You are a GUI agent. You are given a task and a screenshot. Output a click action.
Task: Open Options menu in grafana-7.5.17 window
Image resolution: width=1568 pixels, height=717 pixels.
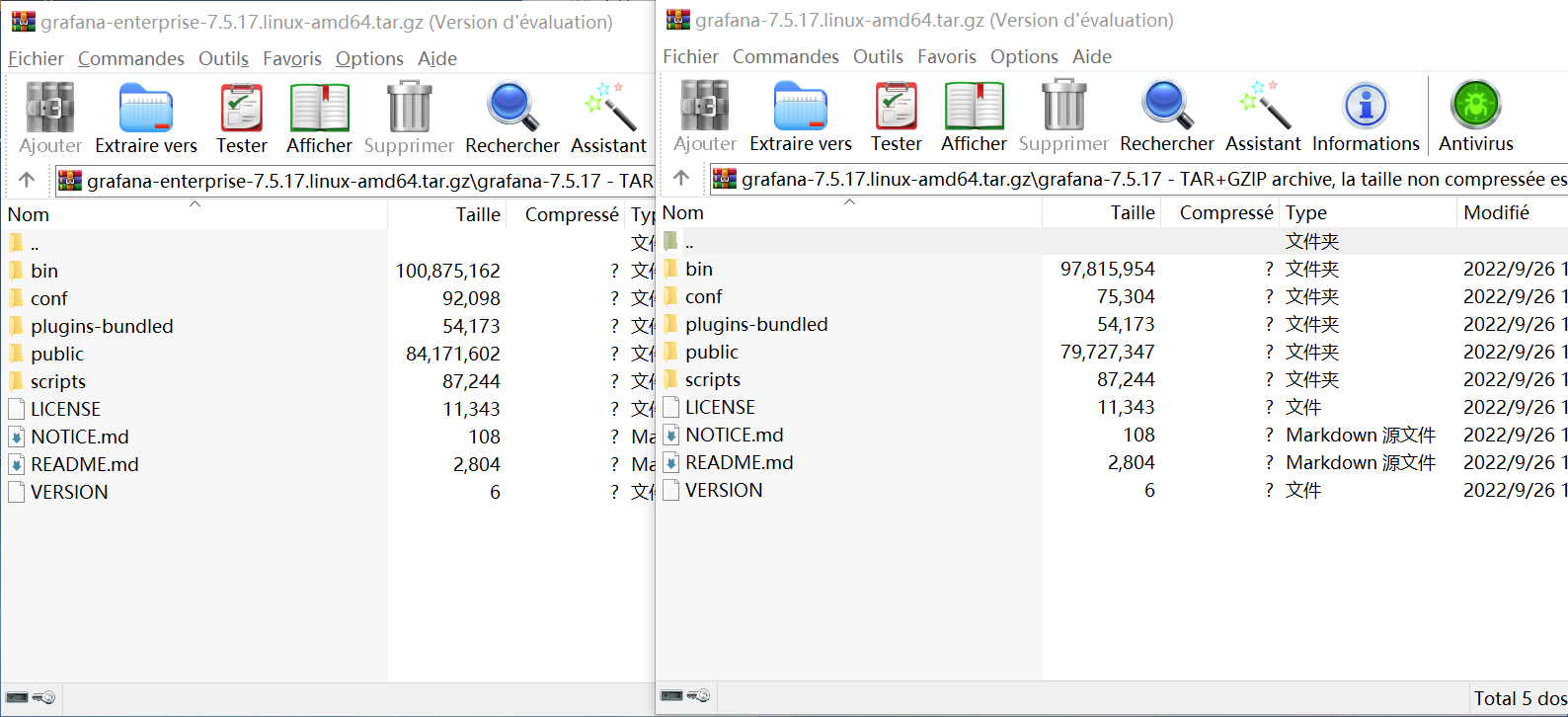pyautogui.click(x=1024, y=56)
